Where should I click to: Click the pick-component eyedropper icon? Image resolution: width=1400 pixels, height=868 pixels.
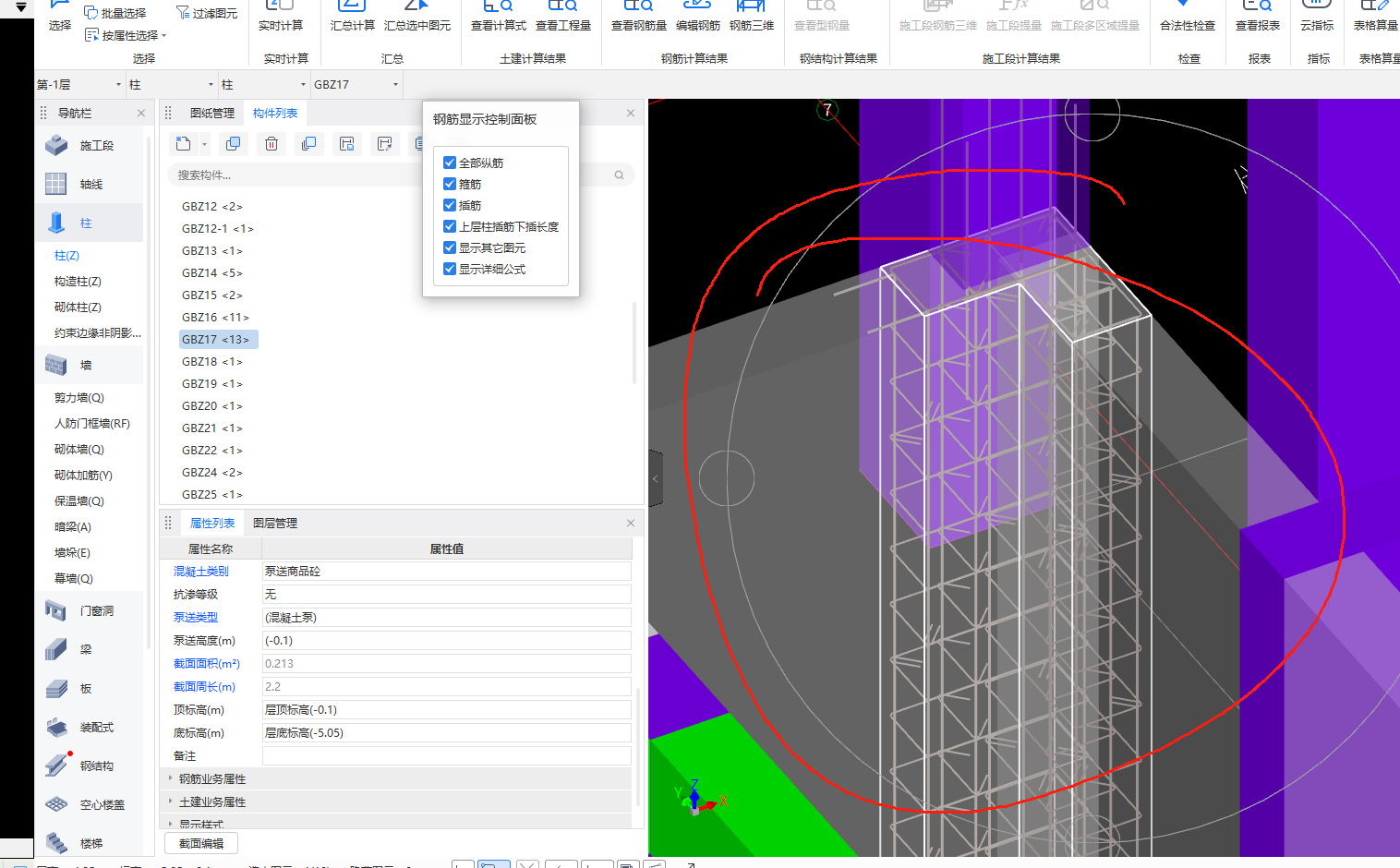point(385,143)
